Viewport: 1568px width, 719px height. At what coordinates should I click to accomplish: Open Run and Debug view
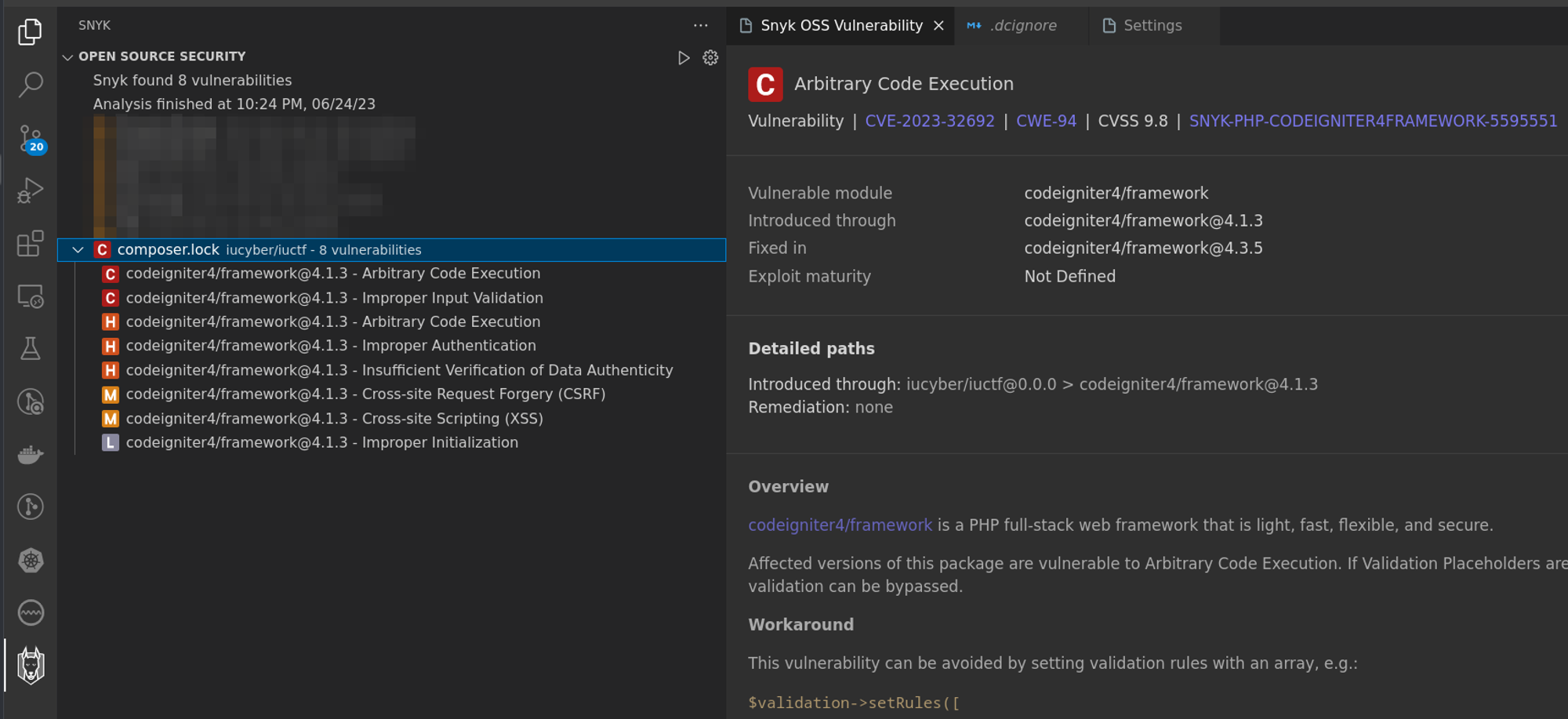30,191
